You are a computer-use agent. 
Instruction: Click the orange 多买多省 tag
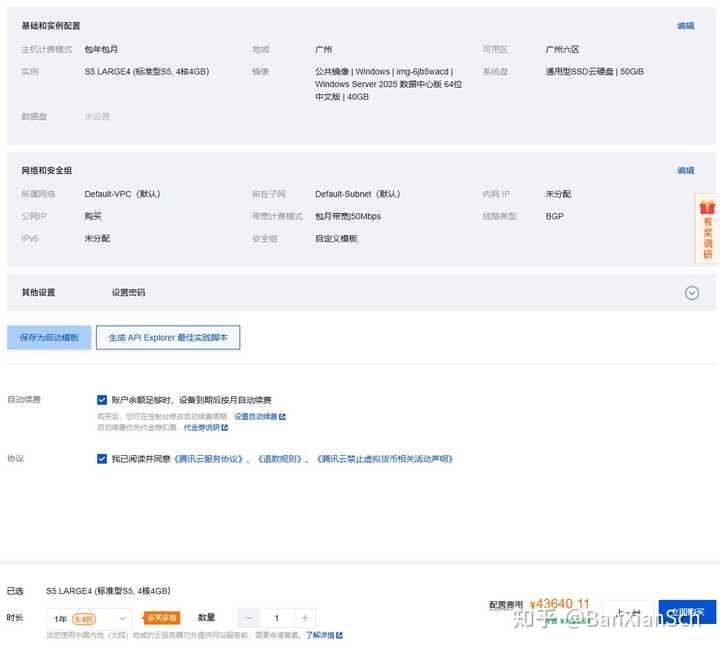pyautogui.click(x=162, y=618)
